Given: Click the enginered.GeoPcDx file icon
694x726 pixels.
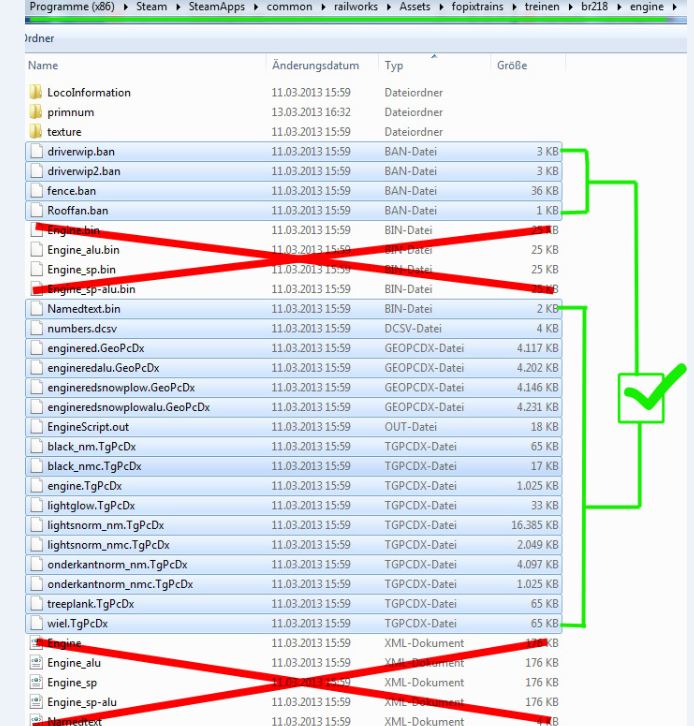Looking at the screenshot, I should click(x=37, y=348).
